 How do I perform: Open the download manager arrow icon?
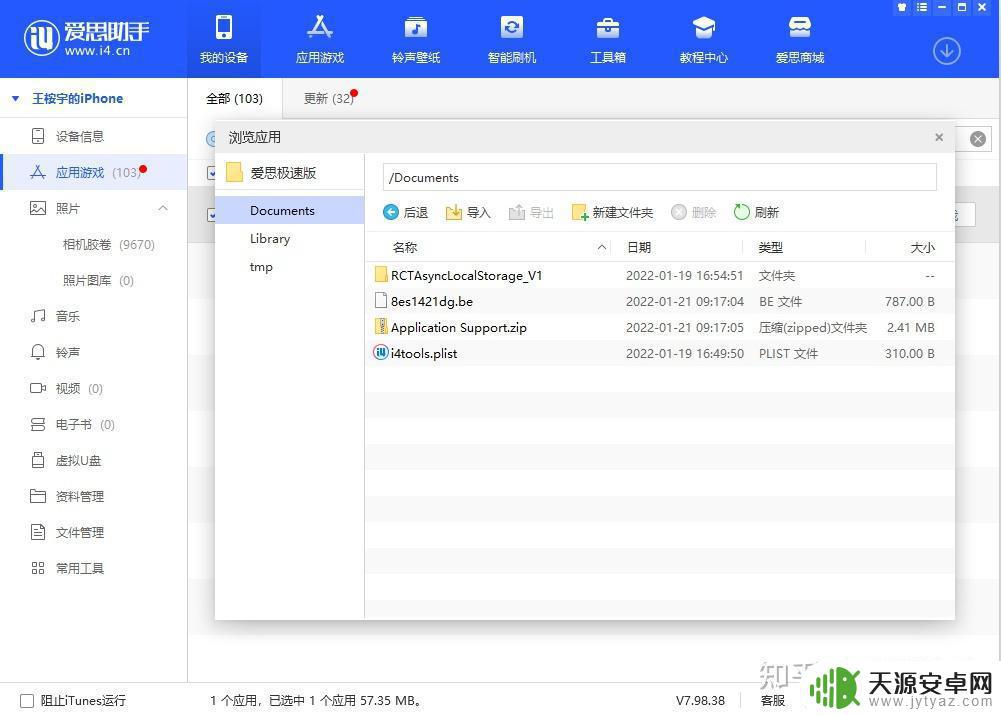946,51
